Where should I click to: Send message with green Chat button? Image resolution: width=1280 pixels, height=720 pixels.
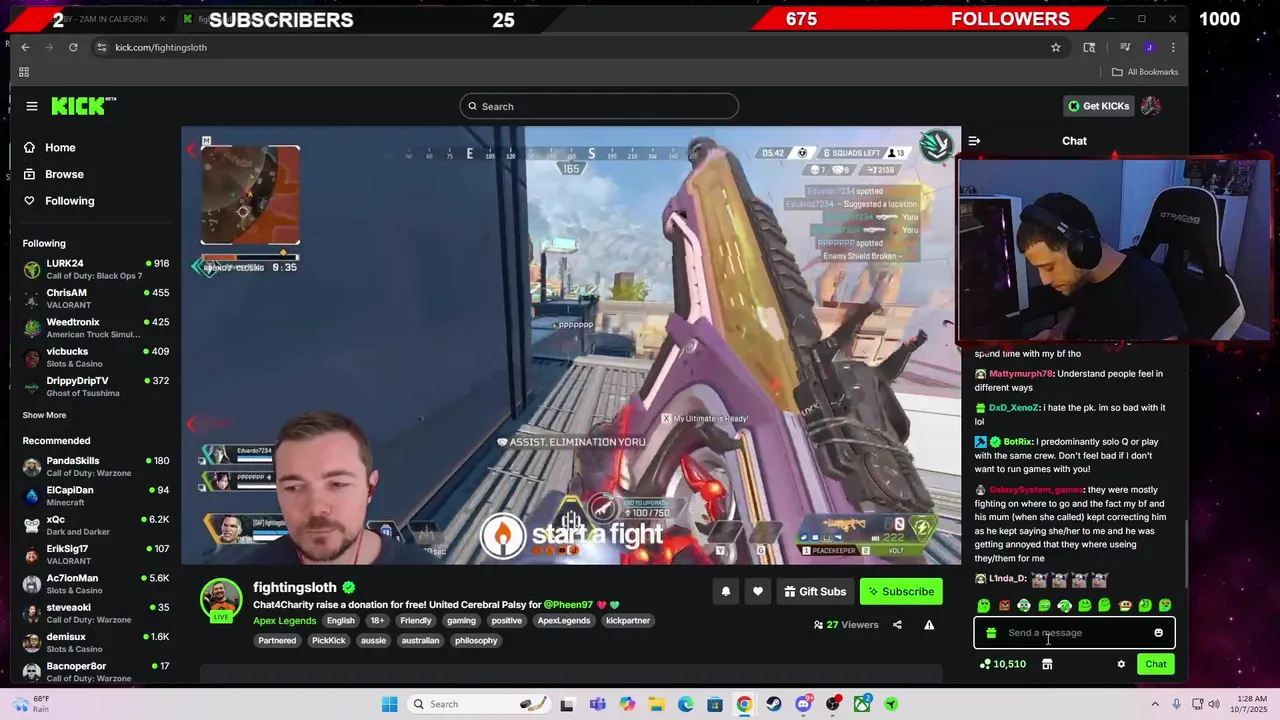pyautogui.click(x=1156, y=664)
